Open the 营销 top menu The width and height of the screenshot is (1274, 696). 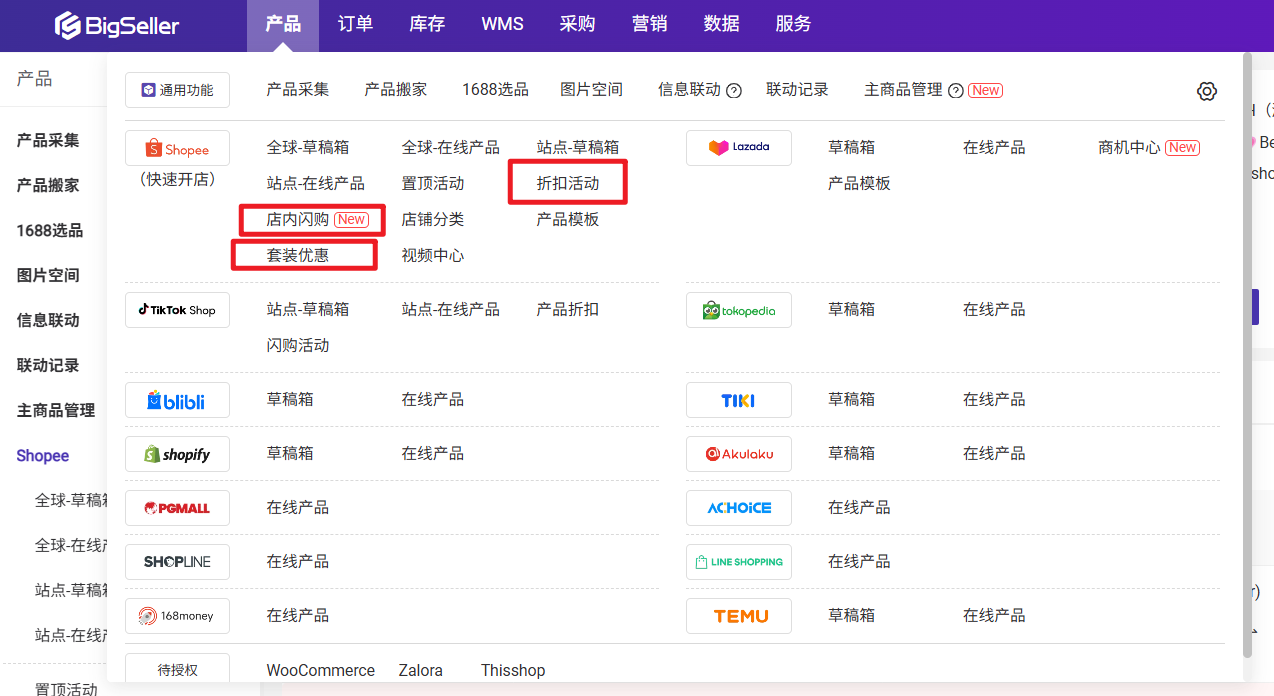[x=649, y=24]
